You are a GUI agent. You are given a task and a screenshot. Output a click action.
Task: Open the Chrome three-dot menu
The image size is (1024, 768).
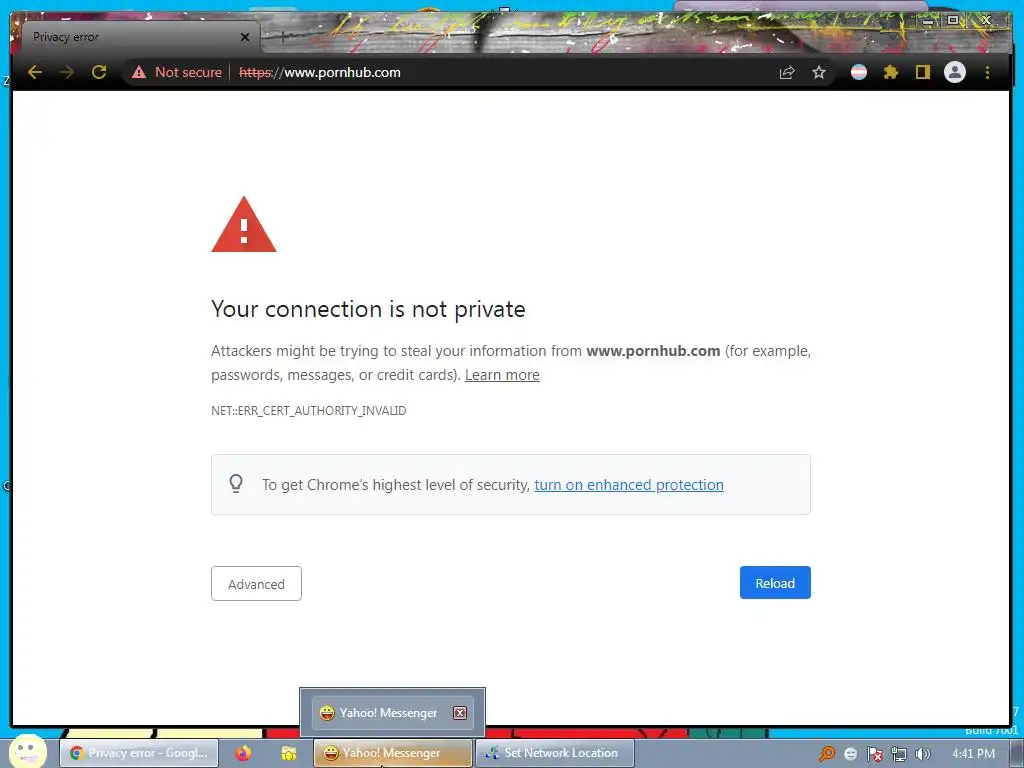(987, 72)
